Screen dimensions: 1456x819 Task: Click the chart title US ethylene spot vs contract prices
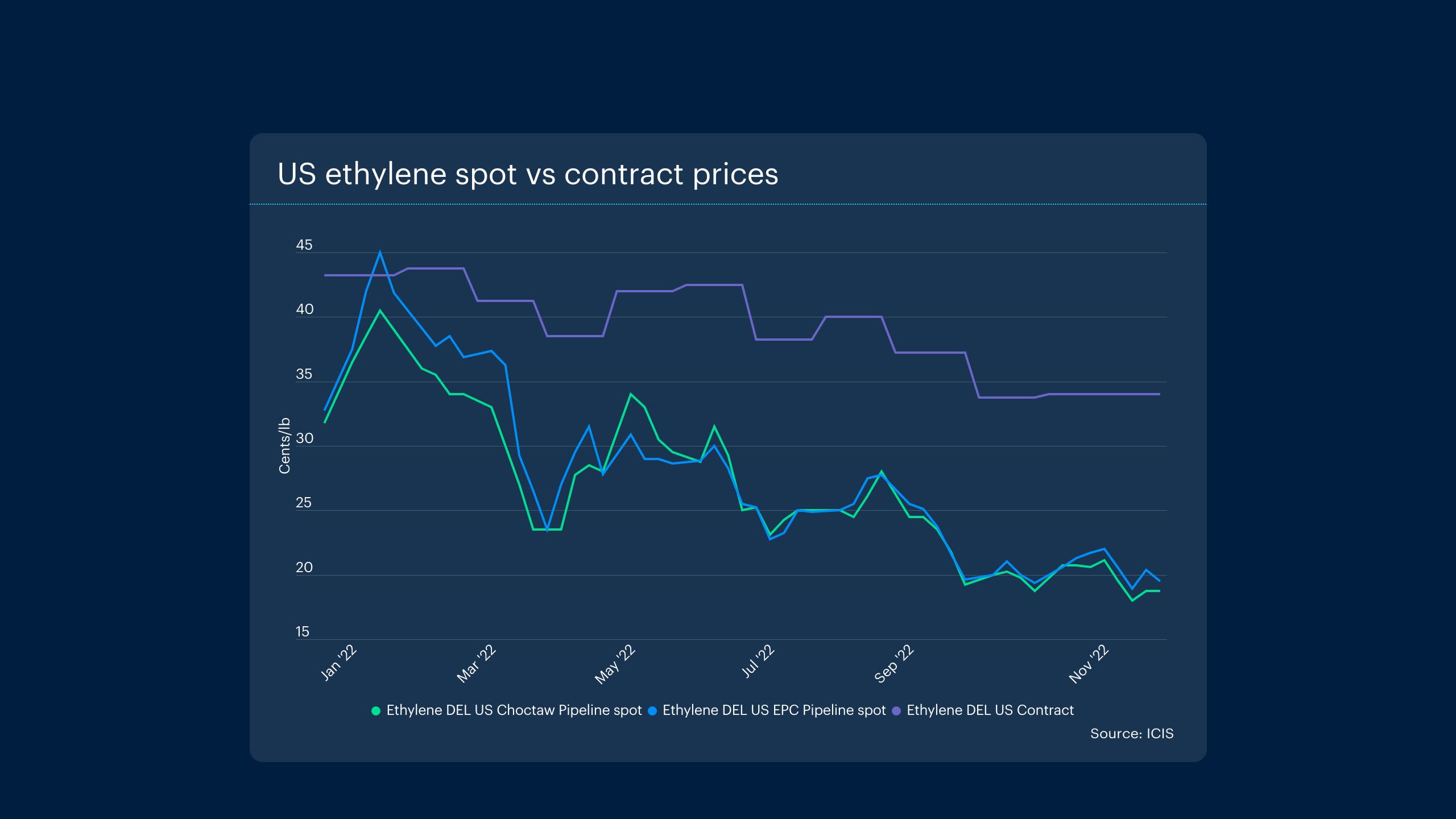(527, 174)
